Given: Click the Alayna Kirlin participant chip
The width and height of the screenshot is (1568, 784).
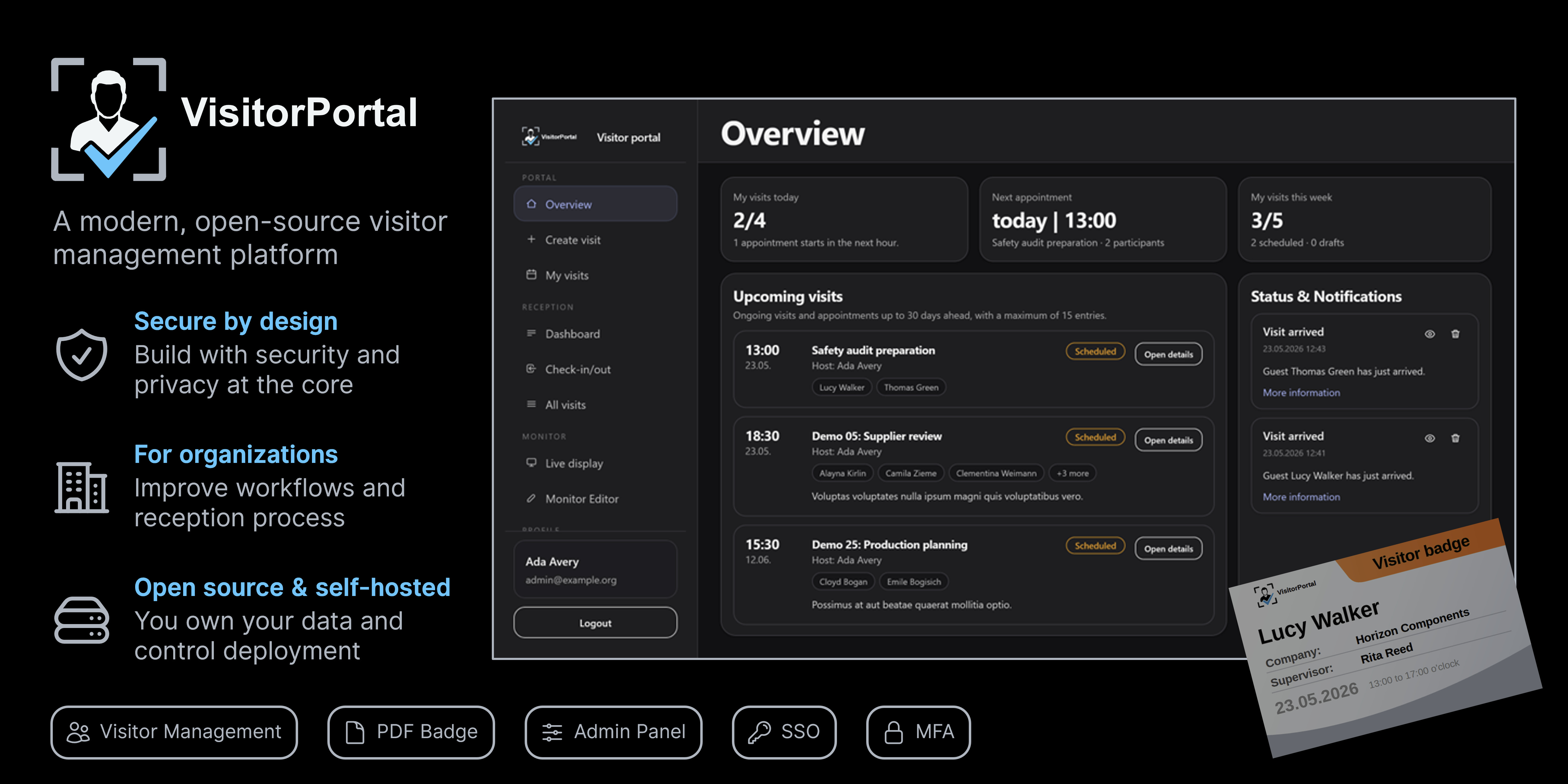Looking at the screenshot, I should tap(842, 473).
